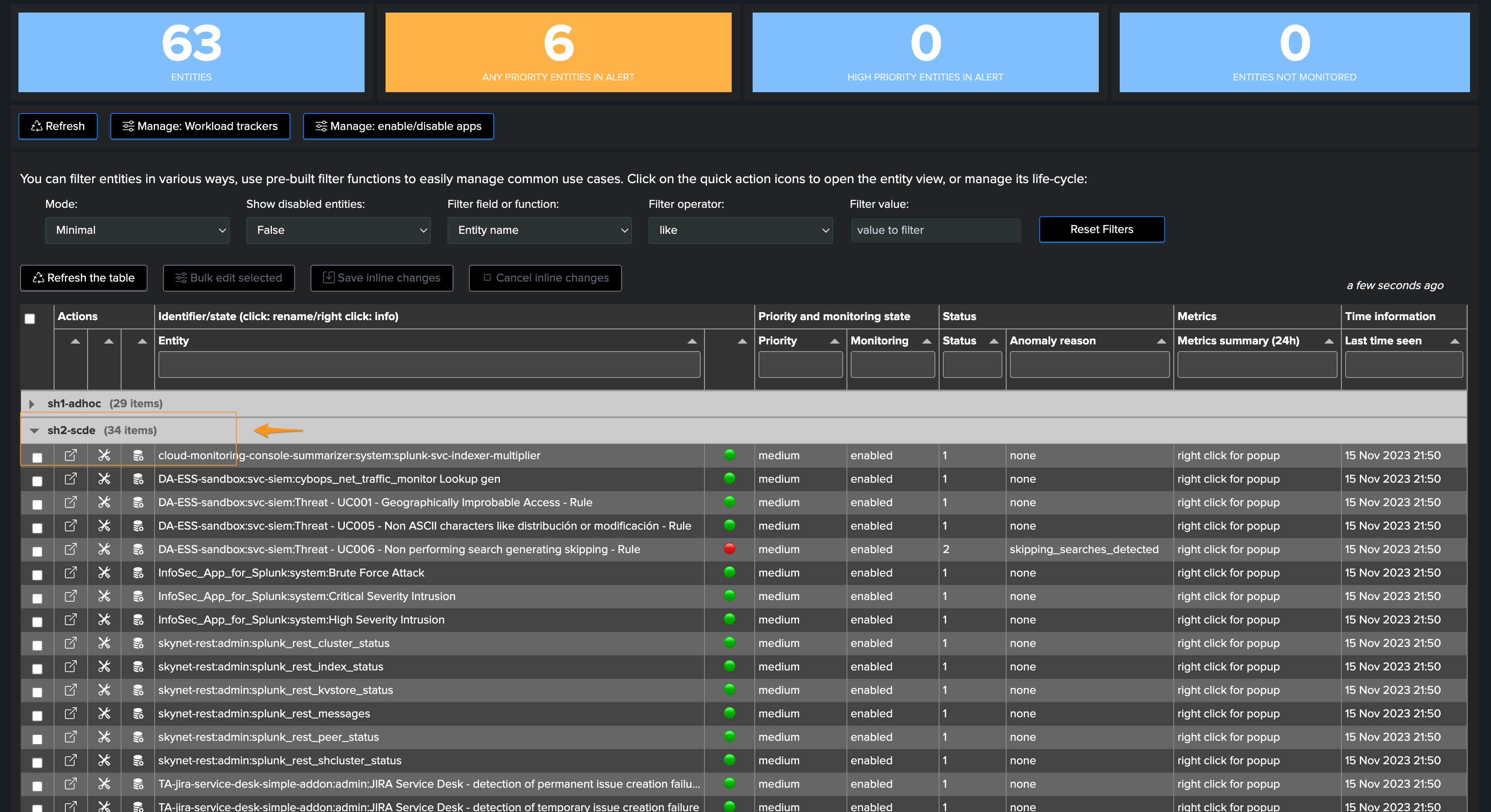Check the box for splunk_rest_messages row
This screenshot has width=1491, height=812.
pyautogui.click(x=38, y=716)
